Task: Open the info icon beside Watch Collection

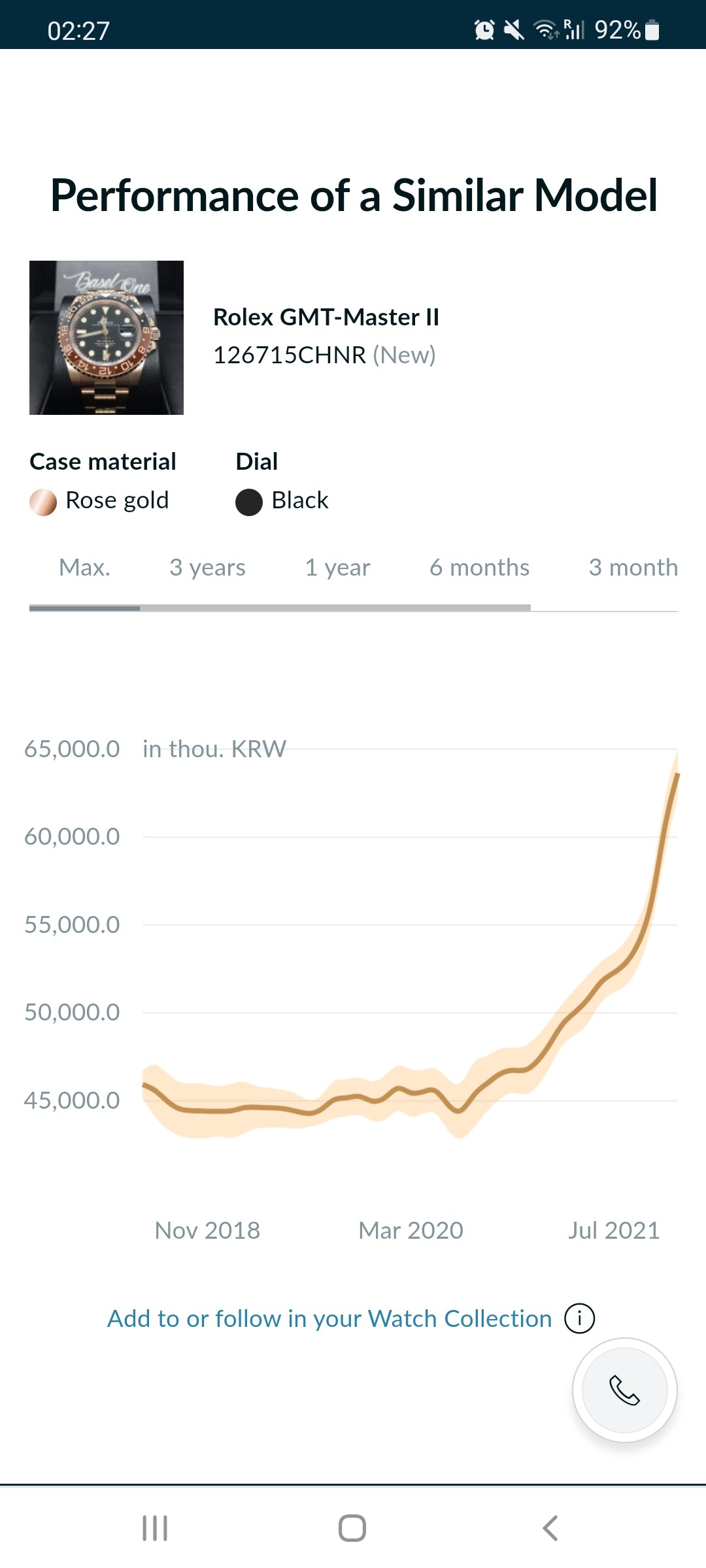Action: [x=579, y=1318]
